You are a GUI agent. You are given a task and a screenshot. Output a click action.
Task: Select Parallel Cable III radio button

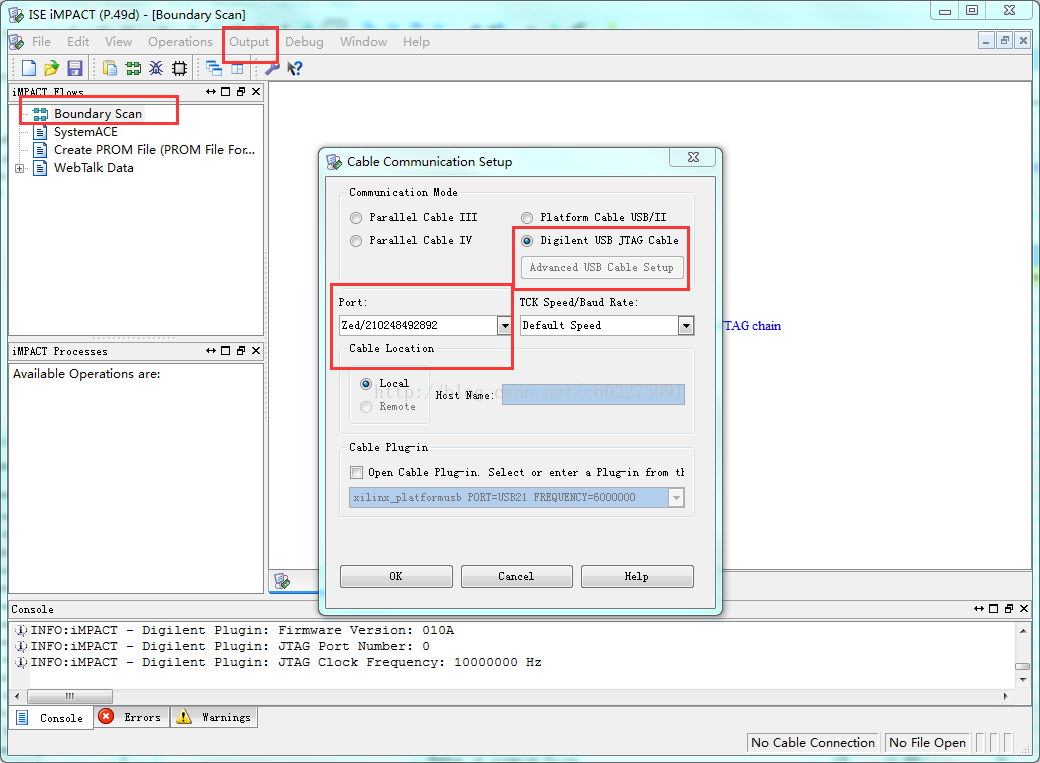click(x=356, y=218)
